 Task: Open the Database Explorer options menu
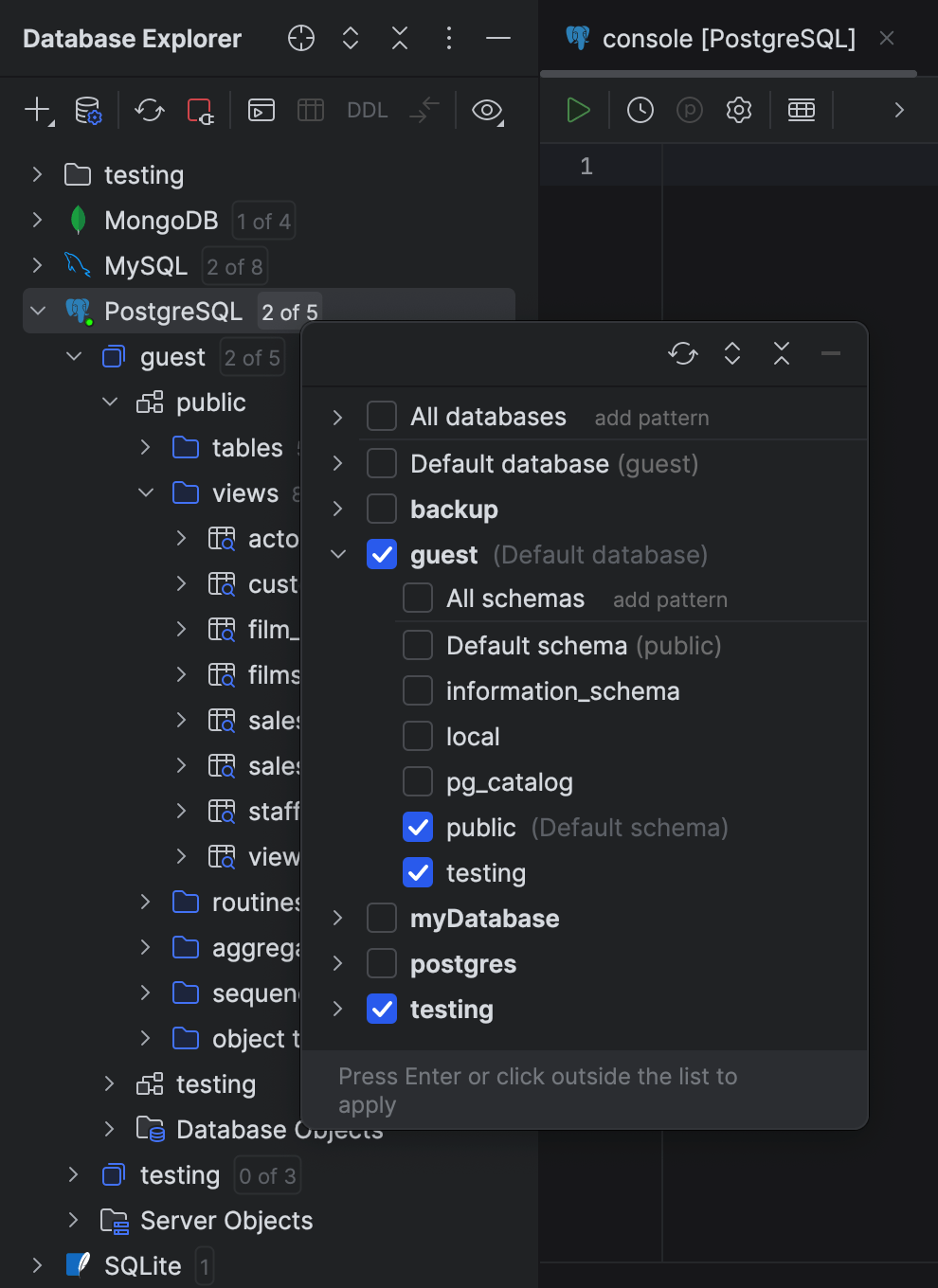tap(448, 39)
